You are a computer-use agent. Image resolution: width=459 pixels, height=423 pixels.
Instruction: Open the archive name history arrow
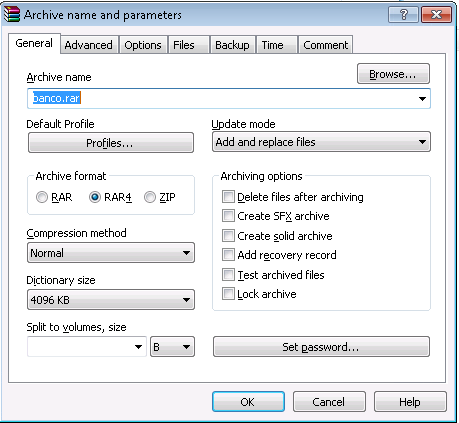click(422, 99)
